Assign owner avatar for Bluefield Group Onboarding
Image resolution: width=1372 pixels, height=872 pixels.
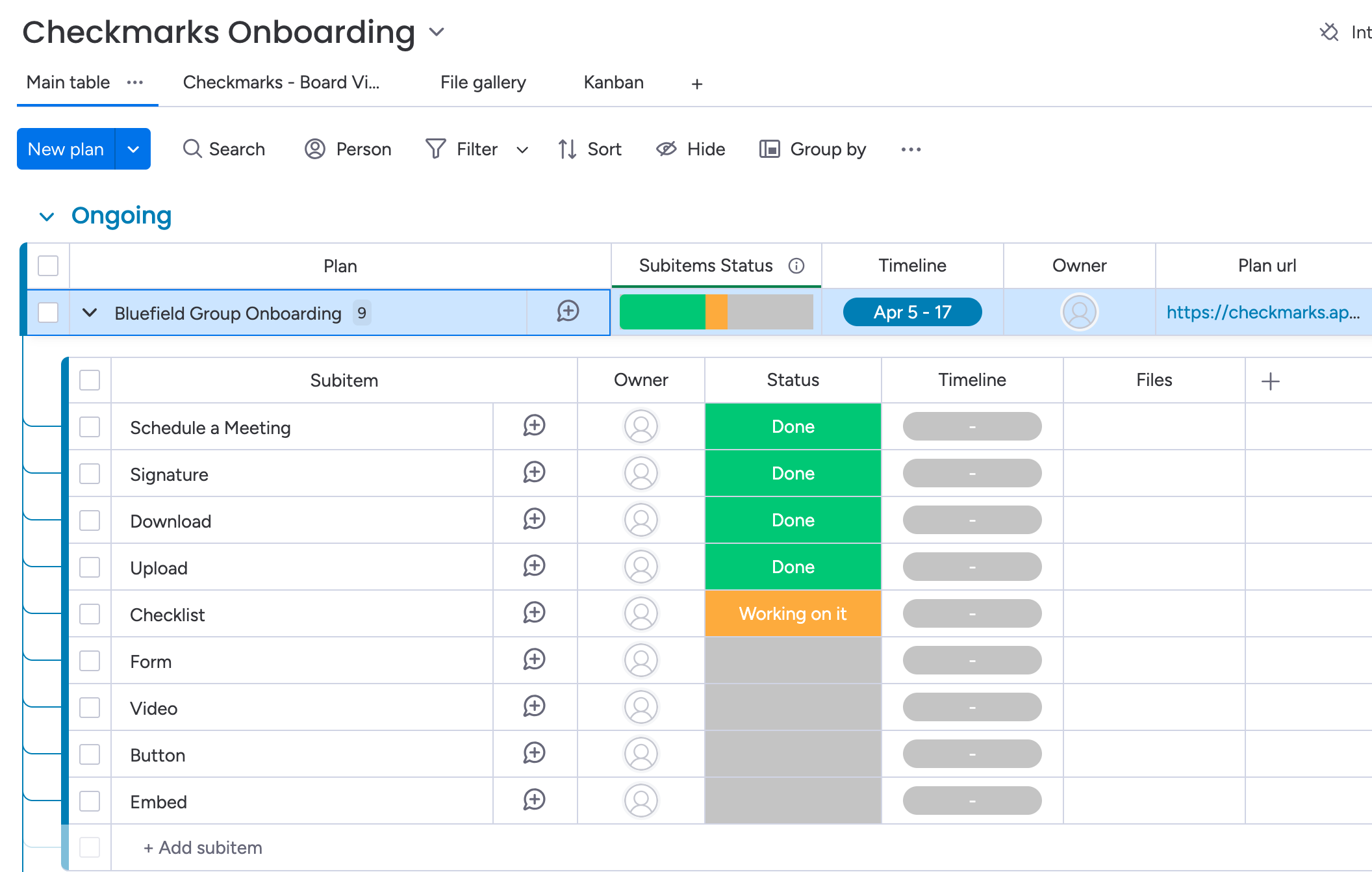click(x=1079, y=313)
